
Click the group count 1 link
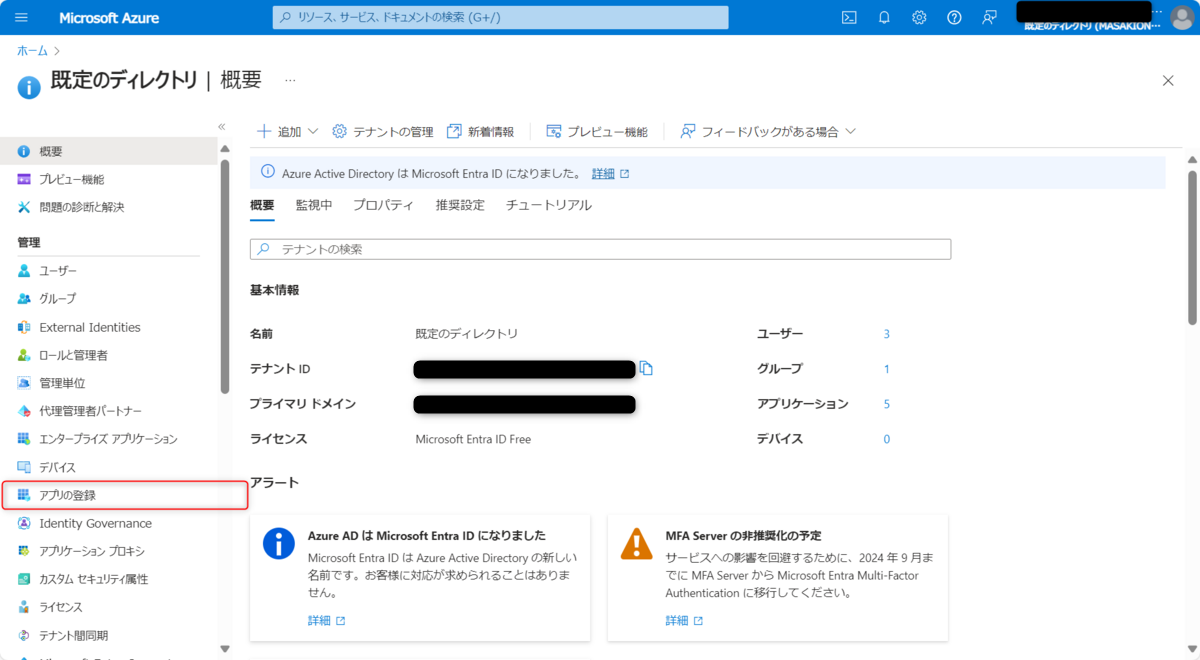pyautogui.click(x=886, y=369)
